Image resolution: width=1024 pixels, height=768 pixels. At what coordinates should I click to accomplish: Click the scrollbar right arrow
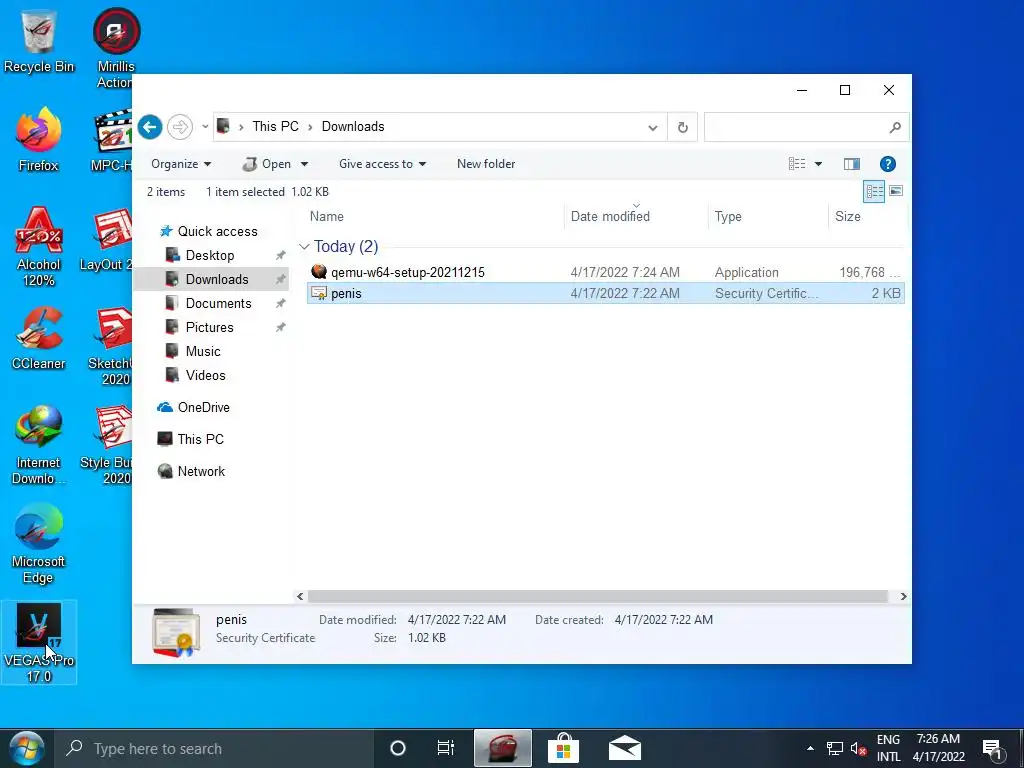[903, 596]
